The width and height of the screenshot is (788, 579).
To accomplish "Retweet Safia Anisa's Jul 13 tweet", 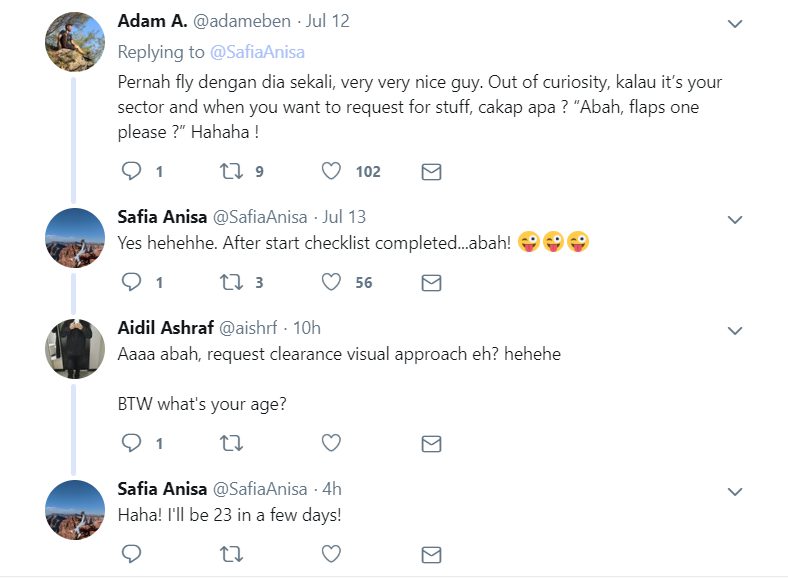I will [x=231, y=283].
